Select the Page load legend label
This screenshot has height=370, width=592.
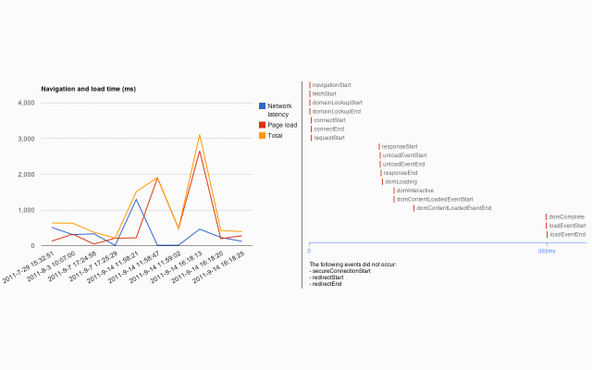click(282, 125)
